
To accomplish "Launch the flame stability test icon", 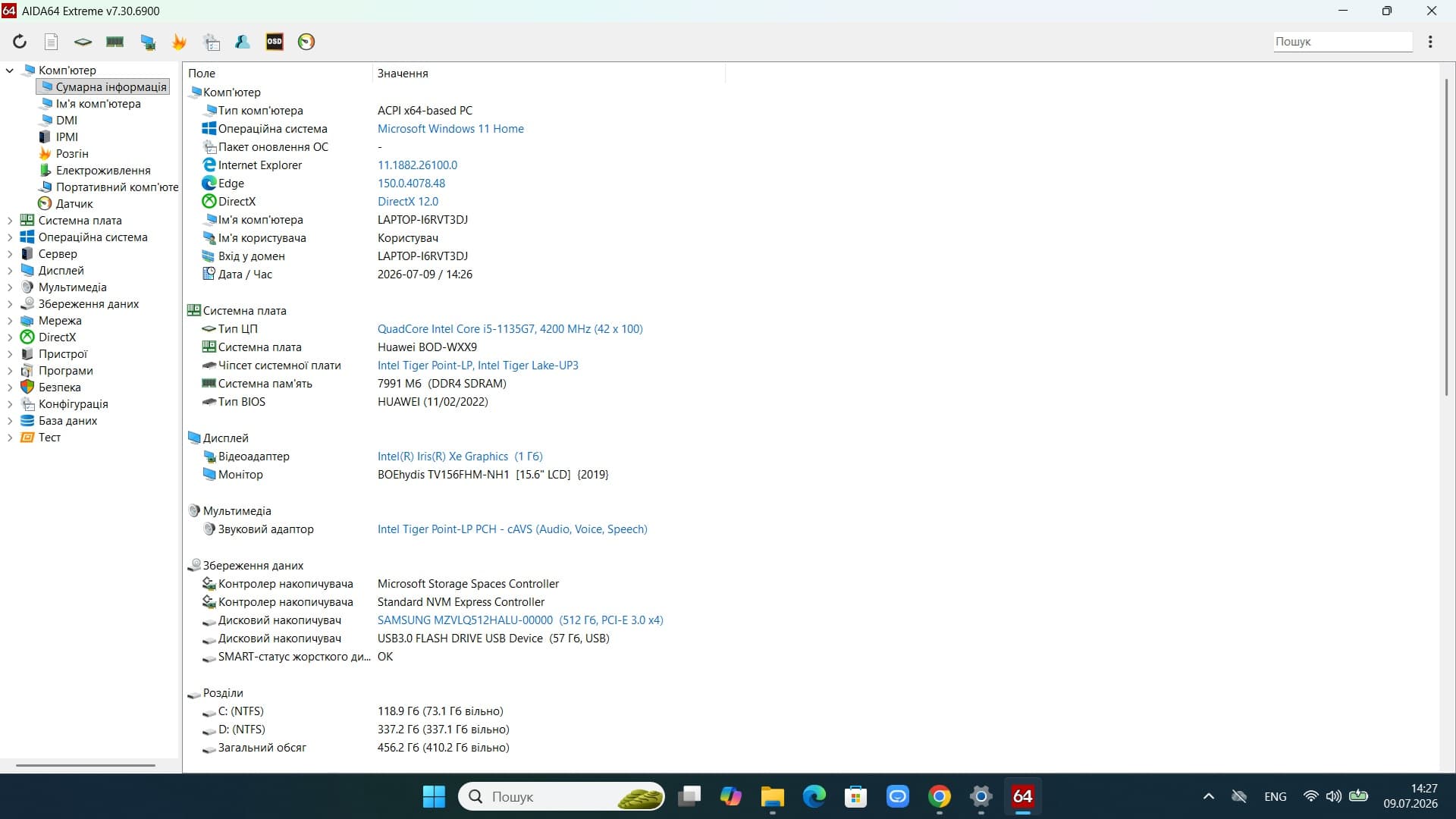I will (180, 42).
